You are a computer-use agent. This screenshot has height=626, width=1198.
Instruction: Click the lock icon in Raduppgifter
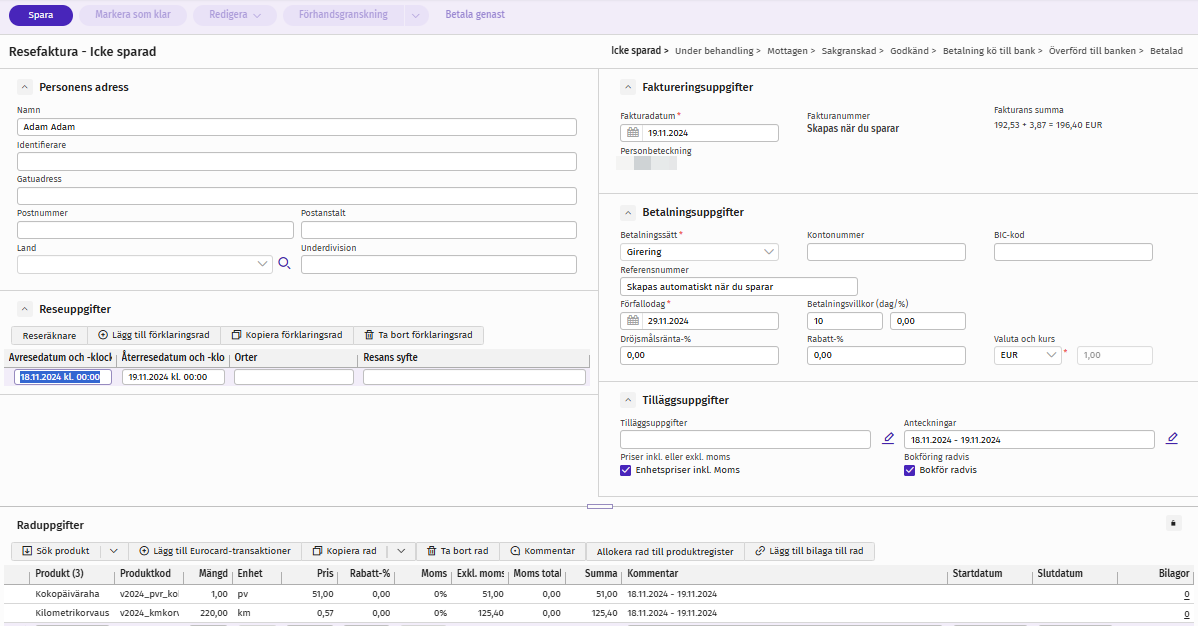(1174, 524)
